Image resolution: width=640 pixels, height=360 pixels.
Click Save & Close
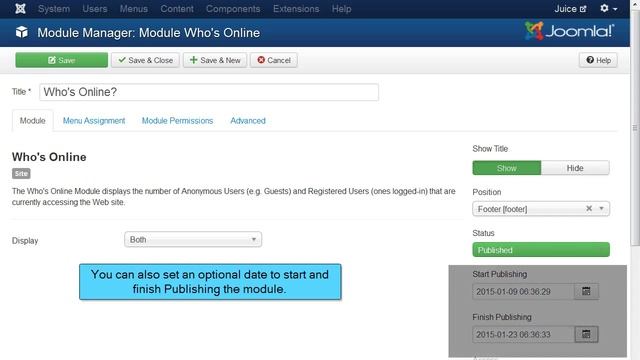click(x=145, y=60)
